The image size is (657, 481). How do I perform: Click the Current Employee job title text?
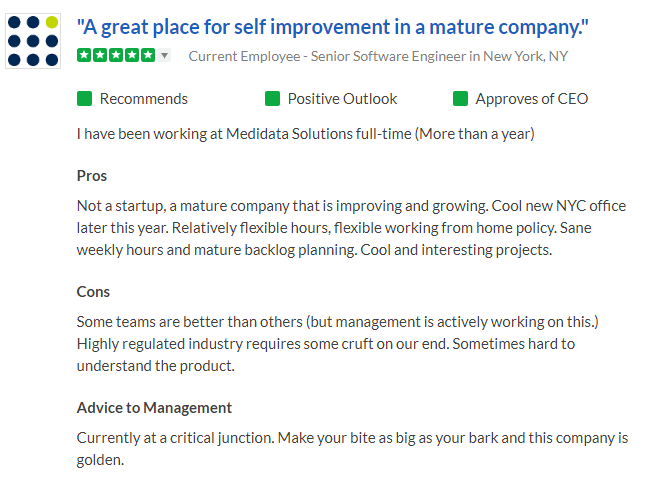(x=378, y=56)
